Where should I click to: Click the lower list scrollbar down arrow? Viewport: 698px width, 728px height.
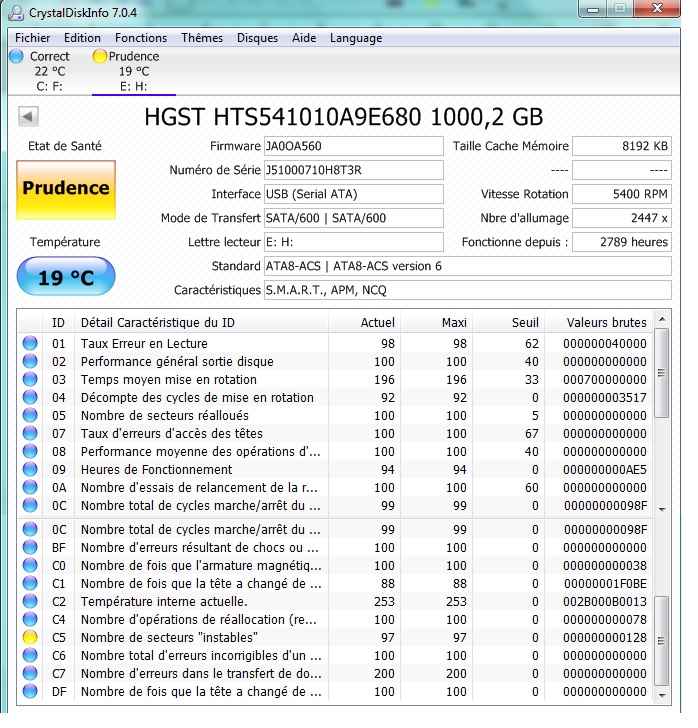coord(662,695)
